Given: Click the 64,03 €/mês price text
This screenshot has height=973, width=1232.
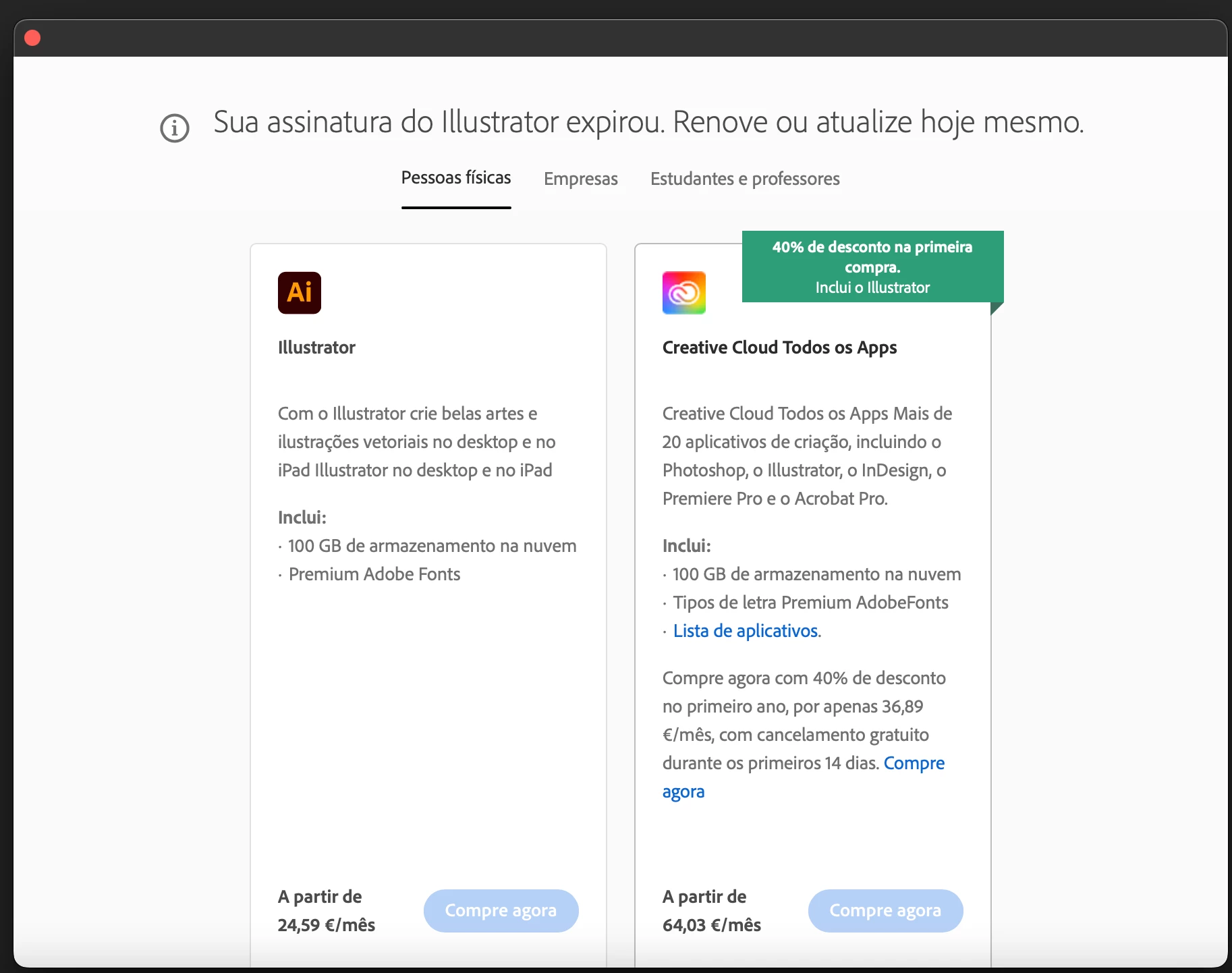Looking at the screenshot, I should pyautogui.click(x=712, y=925).
